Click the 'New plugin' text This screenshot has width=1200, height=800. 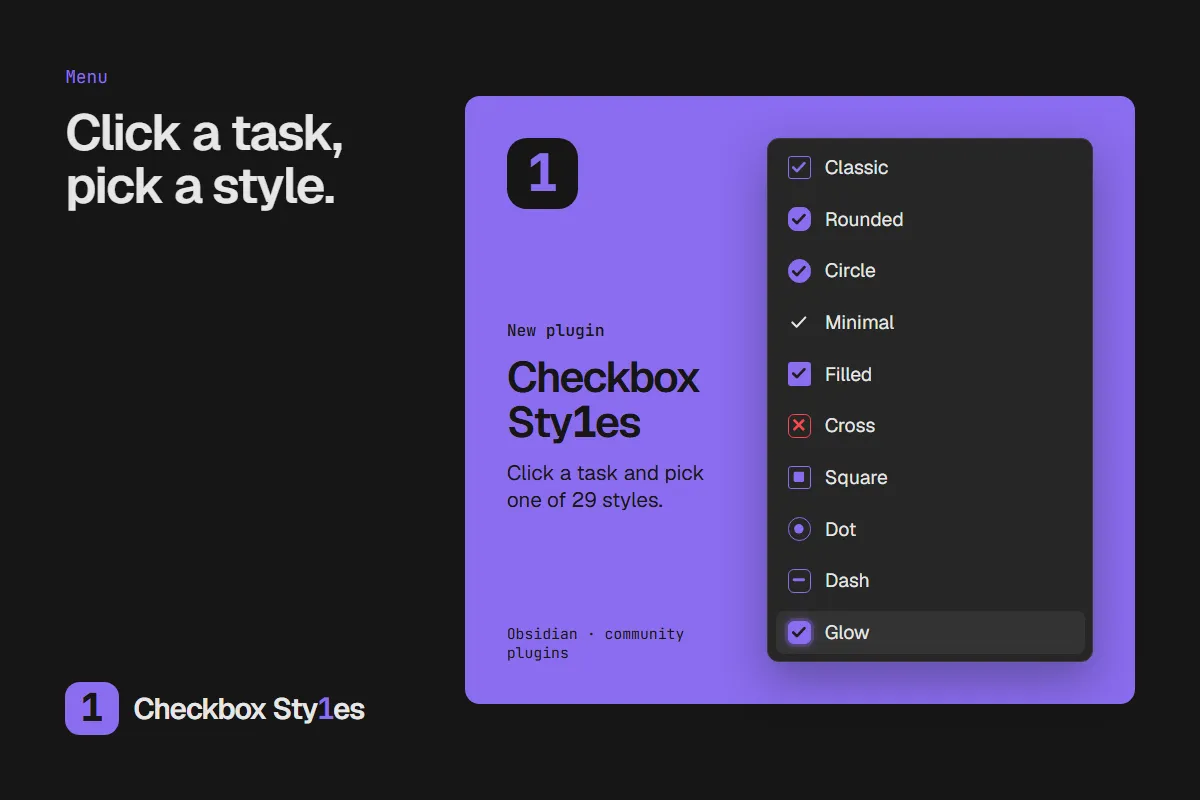pyautogui.click(x=555, y=331)
